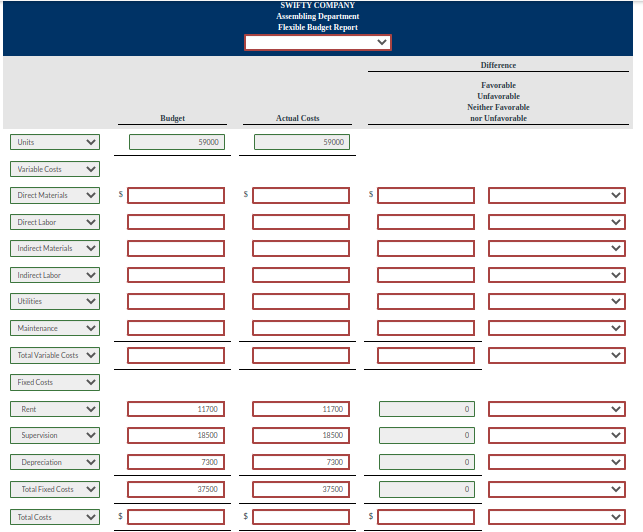This screenshot has height=532, width=643.
Task: Open the Indirect Labor label dropdown
Action: (55, 275)
